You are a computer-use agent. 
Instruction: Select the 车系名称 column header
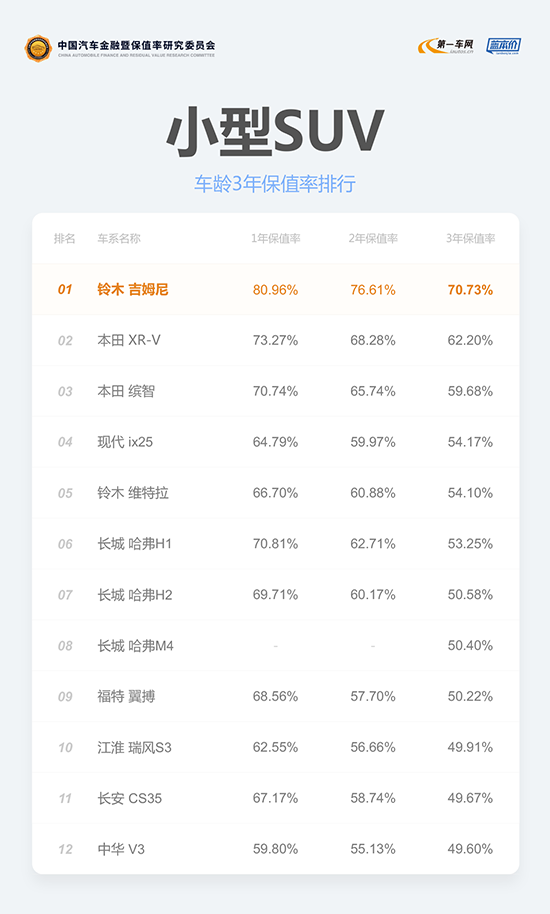(119, 238)
